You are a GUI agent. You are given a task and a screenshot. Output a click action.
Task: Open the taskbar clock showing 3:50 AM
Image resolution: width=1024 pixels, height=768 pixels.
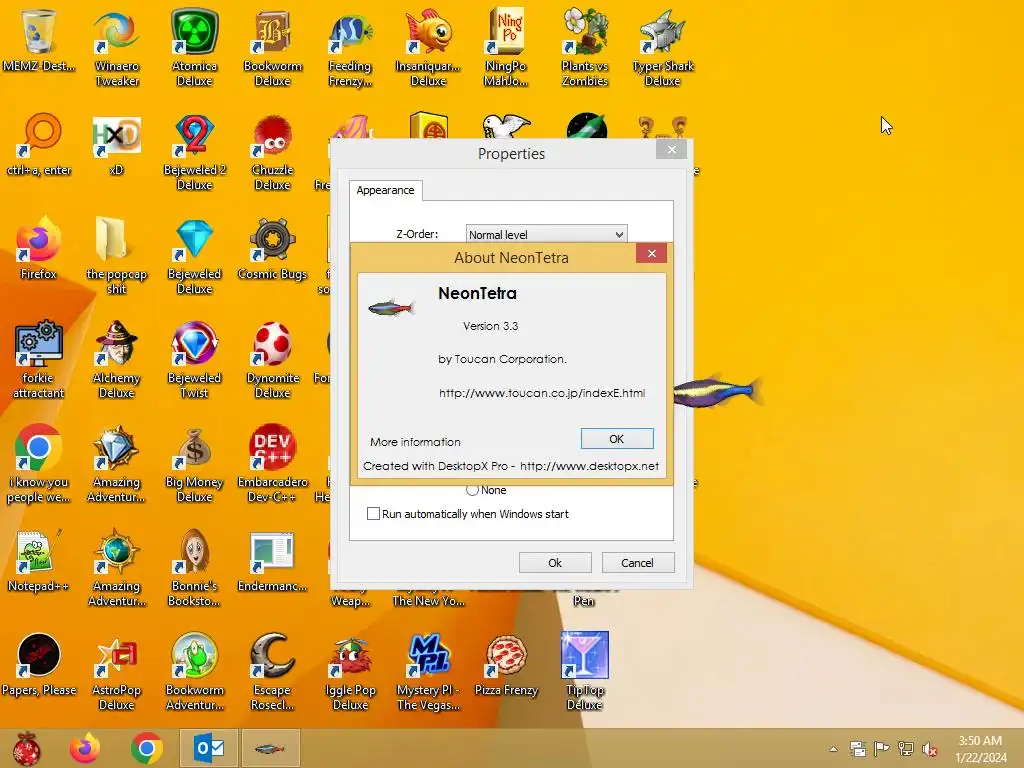[x=980, y=749]
